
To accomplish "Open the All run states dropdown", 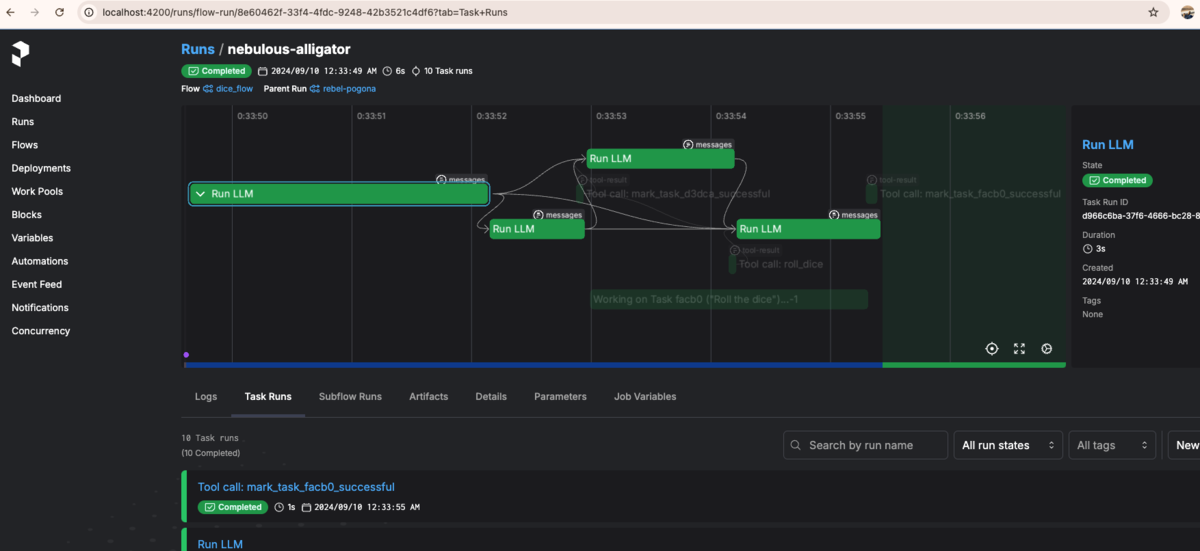I will (1008, 445).
